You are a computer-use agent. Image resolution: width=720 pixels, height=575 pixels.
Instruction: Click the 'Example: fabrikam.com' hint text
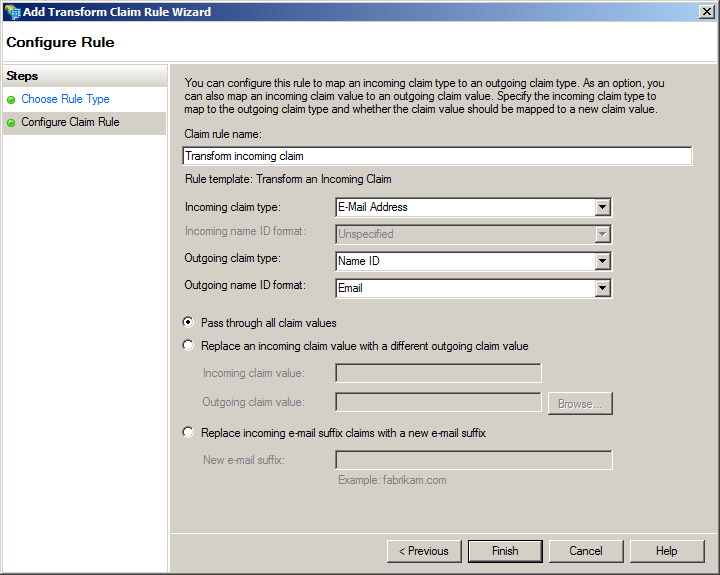click(392, 480)
